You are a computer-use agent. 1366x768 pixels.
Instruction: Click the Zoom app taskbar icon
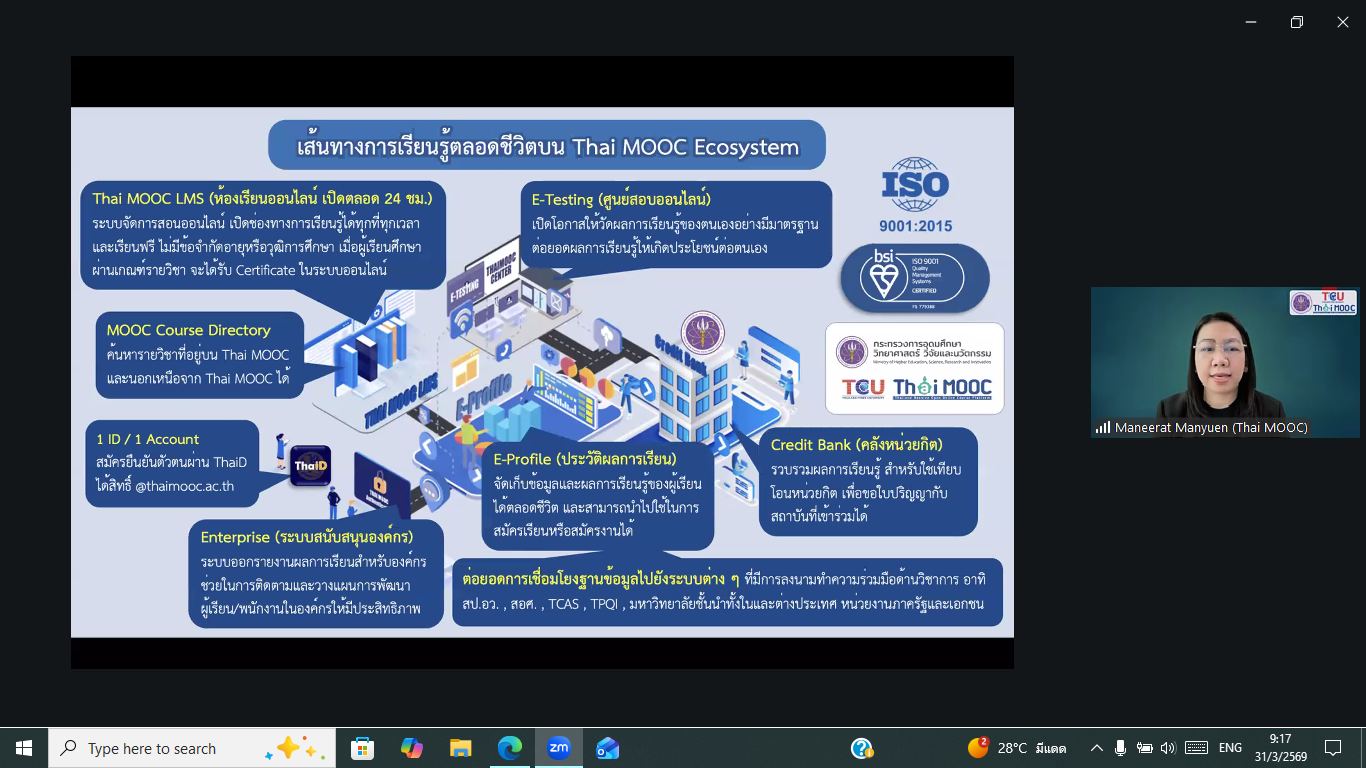click(x=558, y=748)
